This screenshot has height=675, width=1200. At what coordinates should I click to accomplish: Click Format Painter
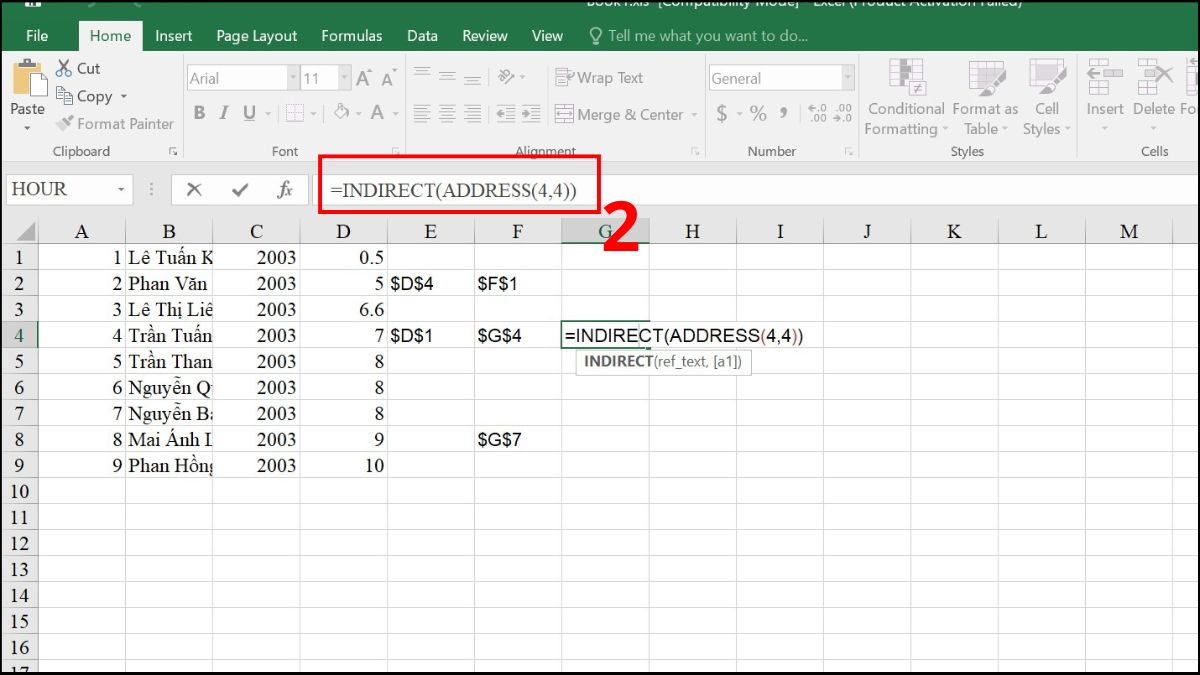113,123
